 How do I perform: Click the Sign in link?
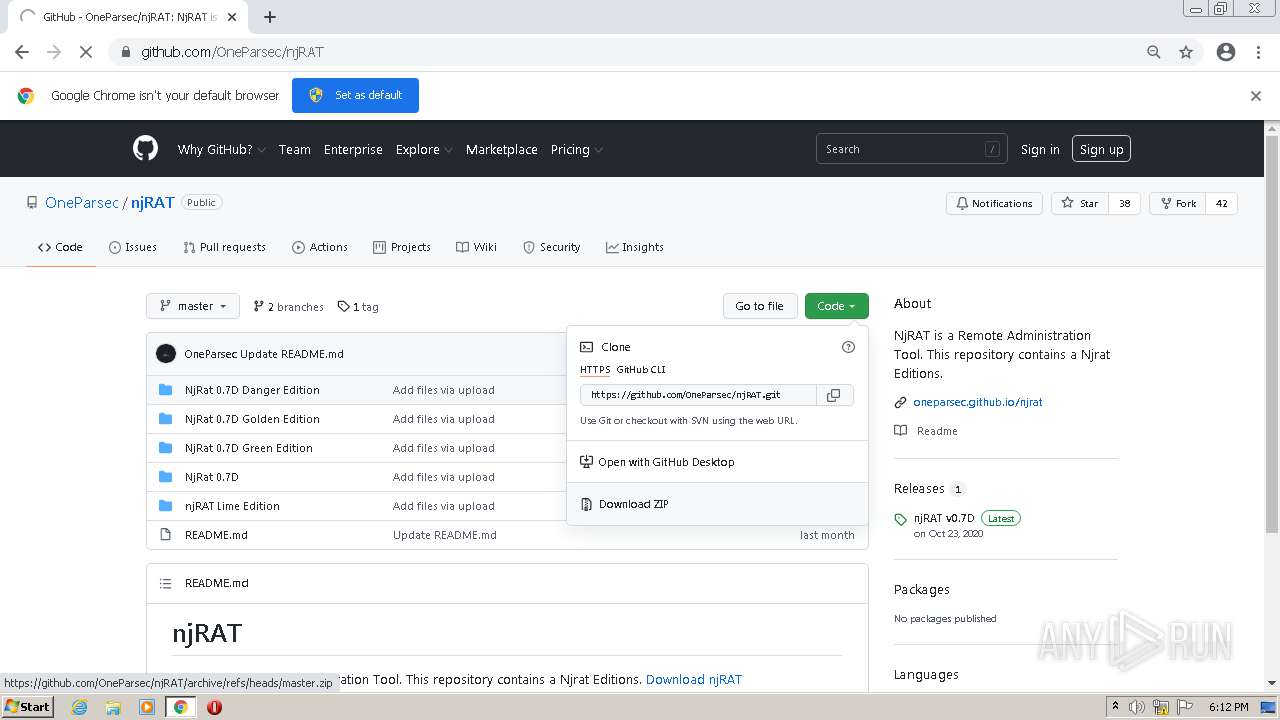coord(1040,149)
